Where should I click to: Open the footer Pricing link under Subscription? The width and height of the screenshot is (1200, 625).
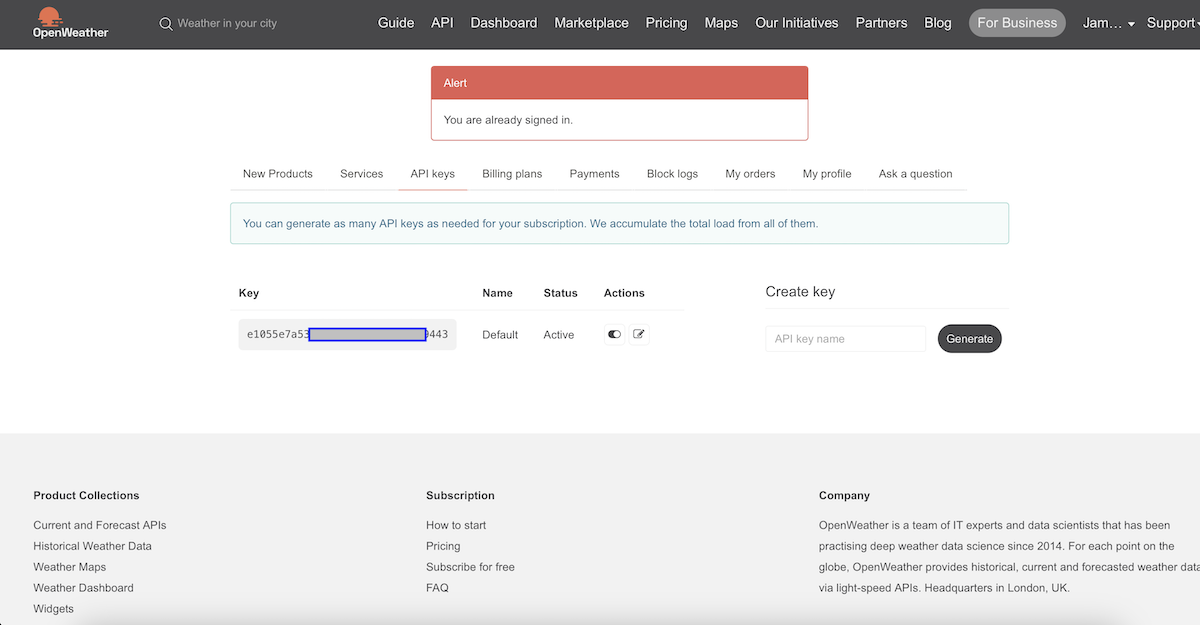[x=443, y=546]
